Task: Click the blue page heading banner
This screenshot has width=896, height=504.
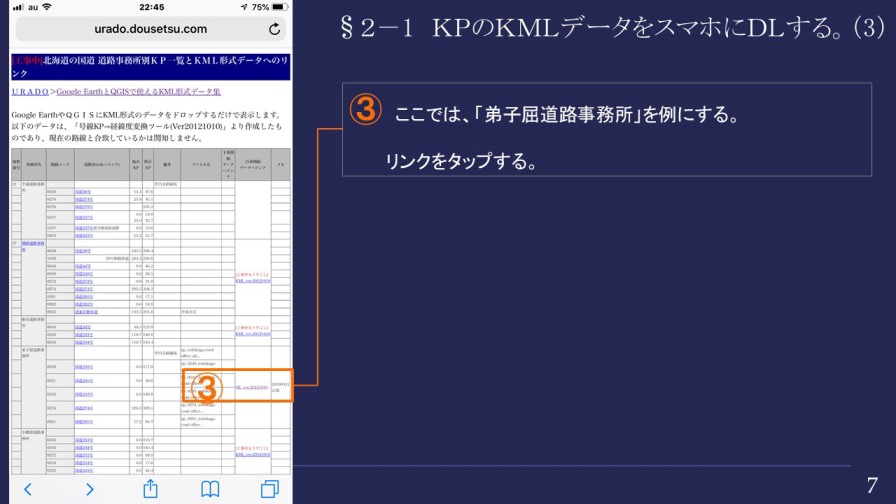Action: pyautogui.click(x=150, y=67)
